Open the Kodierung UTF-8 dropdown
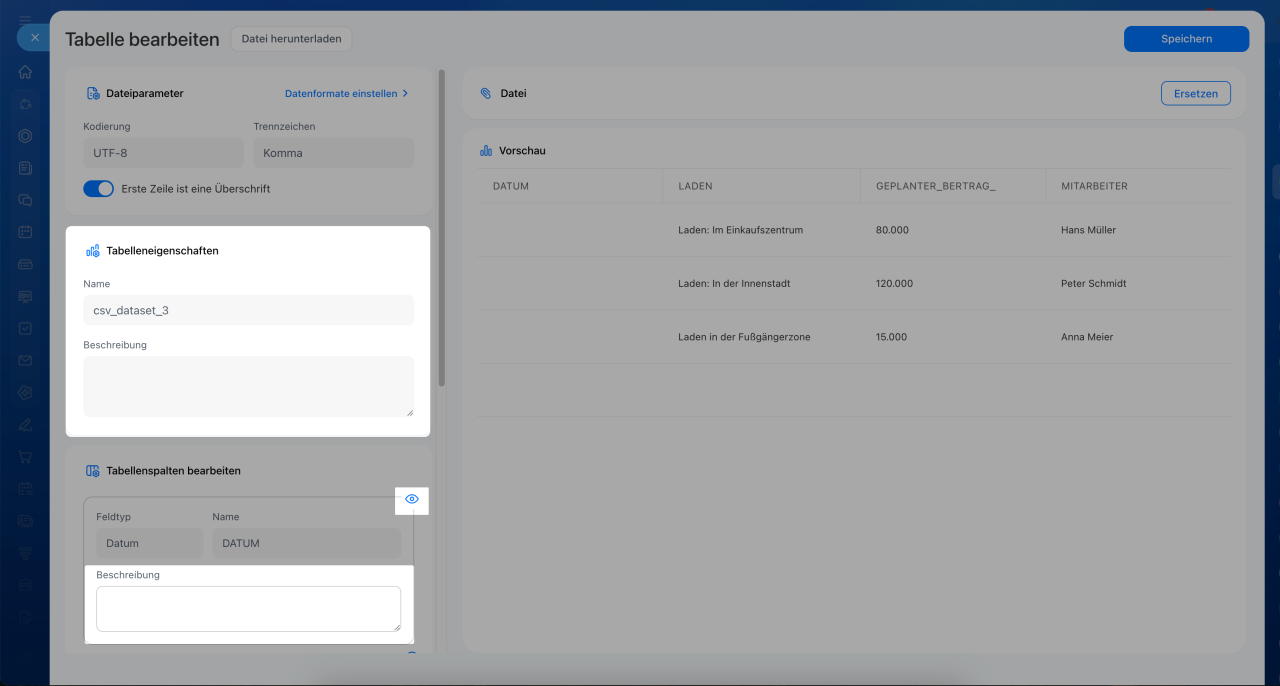 [x=163, y=153]
